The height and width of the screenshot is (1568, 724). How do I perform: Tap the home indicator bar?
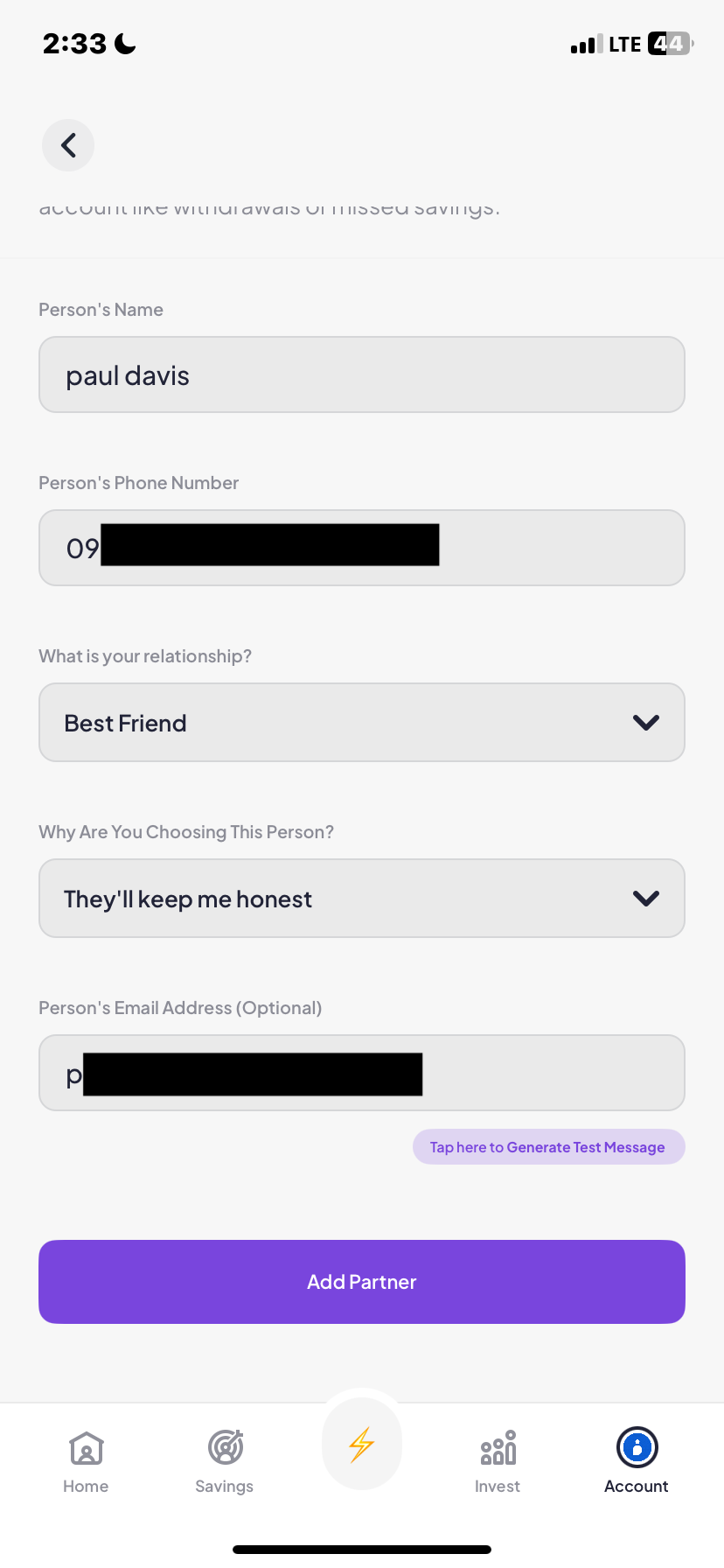[362, 1550]
